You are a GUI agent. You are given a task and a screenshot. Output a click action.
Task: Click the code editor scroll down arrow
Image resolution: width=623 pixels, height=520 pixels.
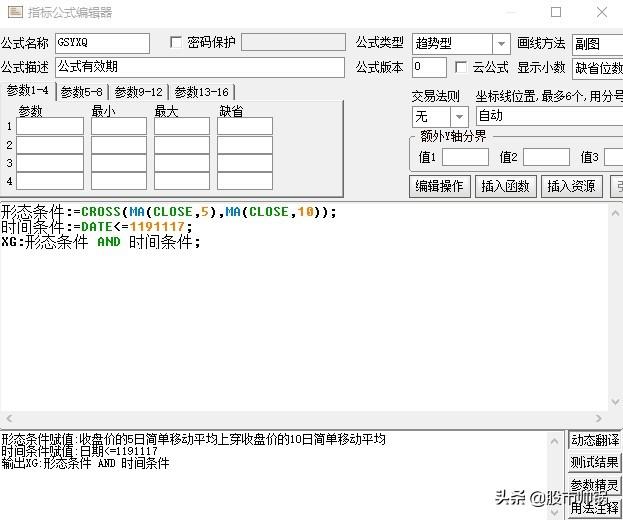tap(615, 401)
